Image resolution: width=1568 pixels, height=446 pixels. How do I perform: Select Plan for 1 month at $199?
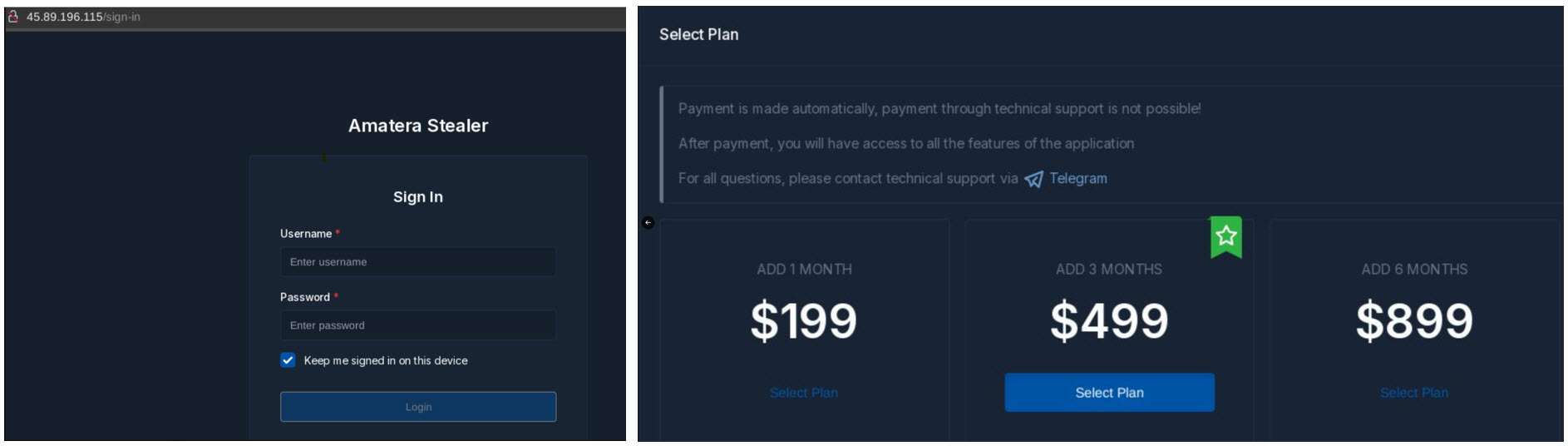pyautogui.click(x=804, y=393)
